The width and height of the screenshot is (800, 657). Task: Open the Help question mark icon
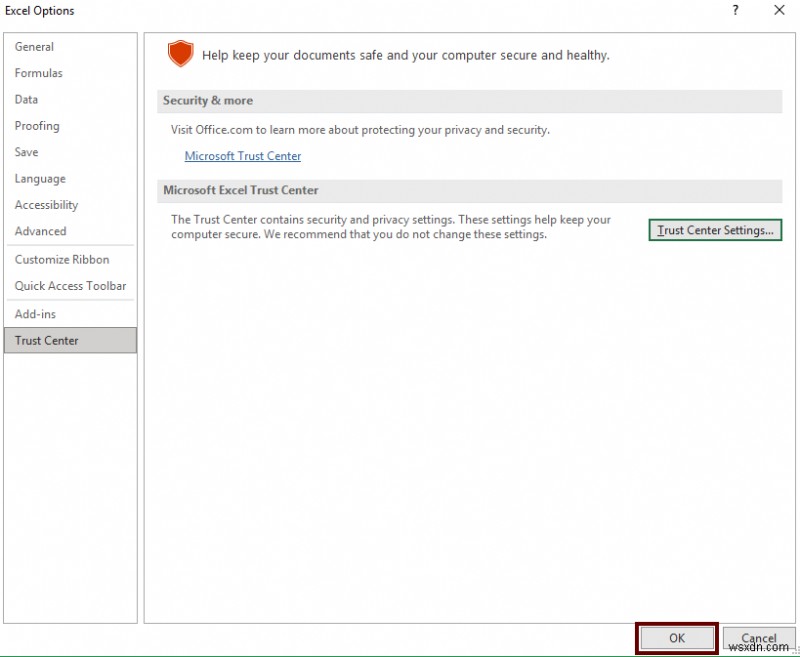(735, 10)
